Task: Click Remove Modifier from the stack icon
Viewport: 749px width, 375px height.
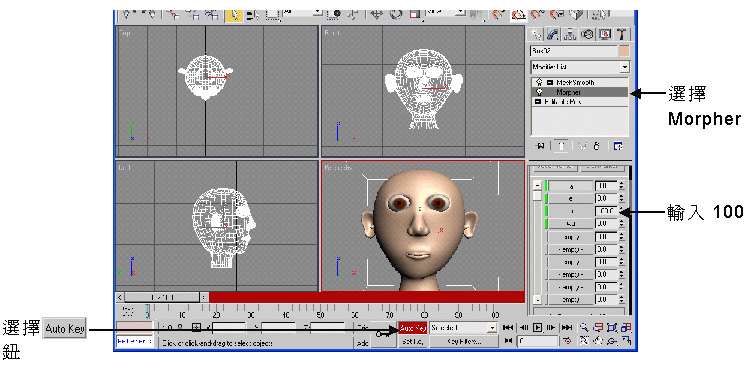Action: click(597, 146)
